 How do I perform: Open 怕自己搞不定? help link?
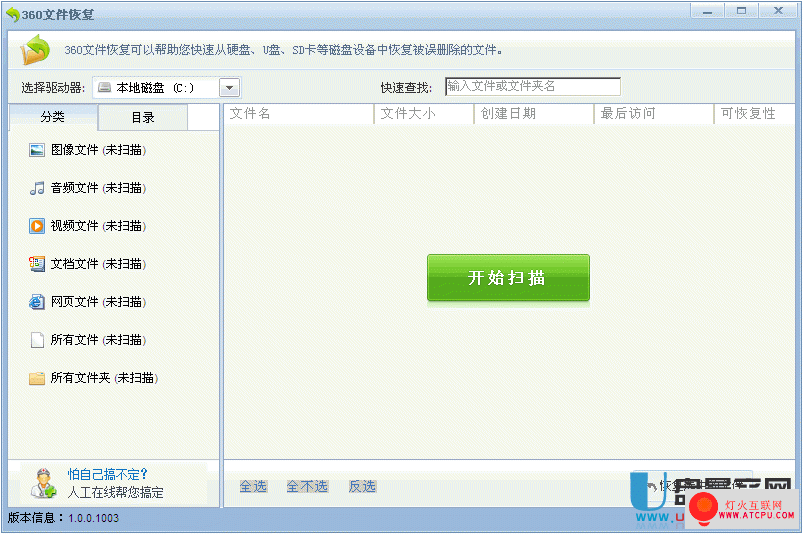tap(108, 474)
